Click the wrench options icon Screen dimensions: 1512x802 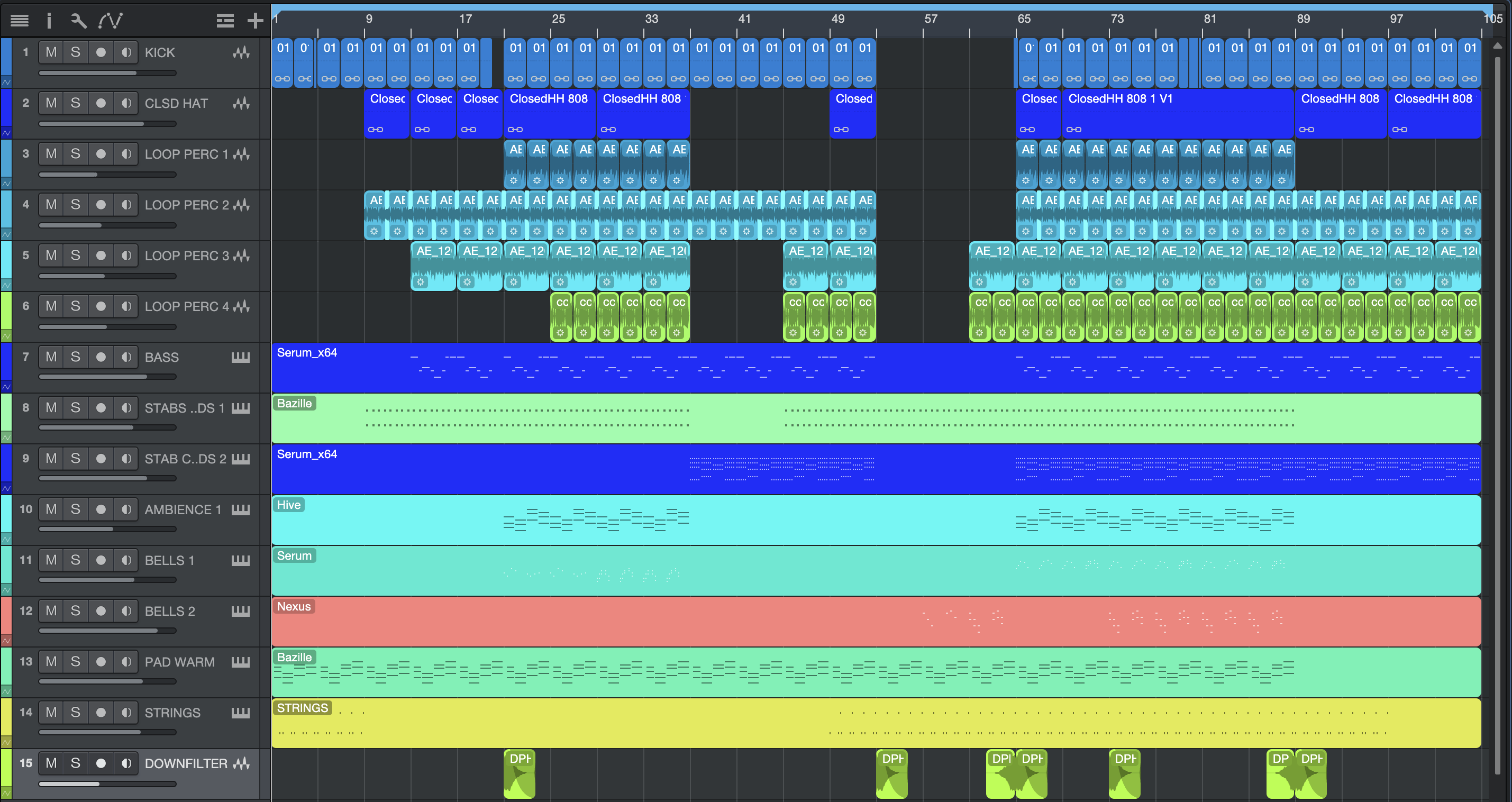79,21
